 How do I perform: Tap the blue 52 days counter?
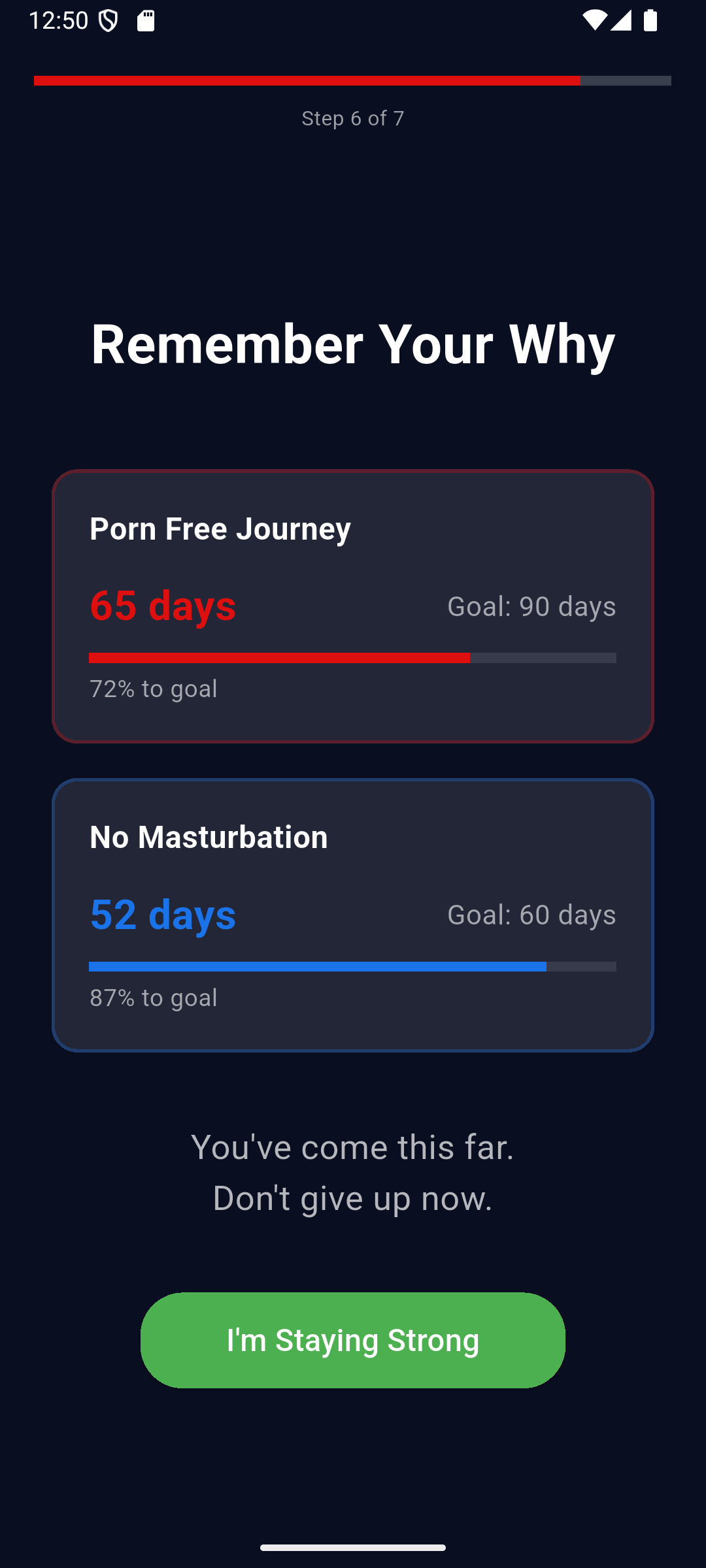(163, 914)
